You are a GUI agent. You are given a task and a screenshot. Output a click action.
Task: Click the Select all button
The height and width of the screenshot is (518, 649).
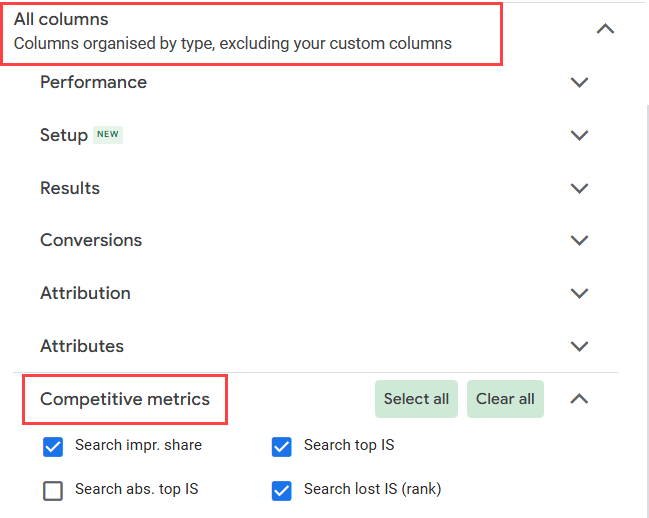point(416,399)
